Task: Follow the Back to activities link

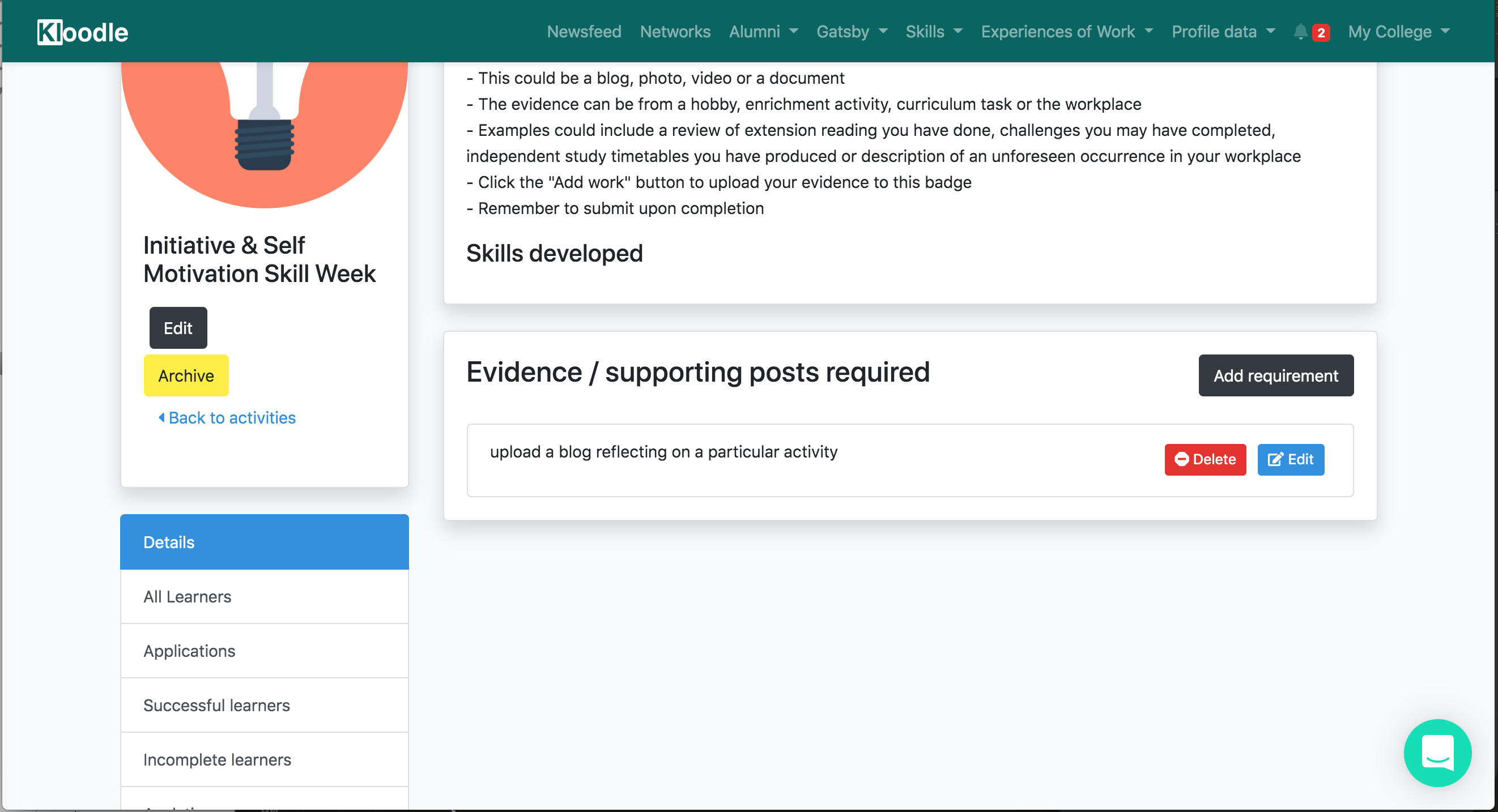Action: [227, 417]
